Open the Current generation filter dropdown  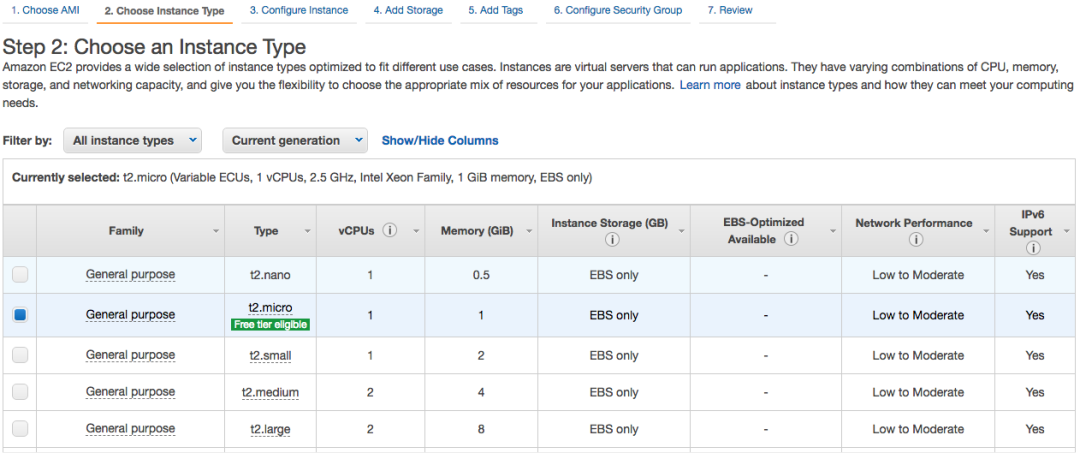coord(295,141)
